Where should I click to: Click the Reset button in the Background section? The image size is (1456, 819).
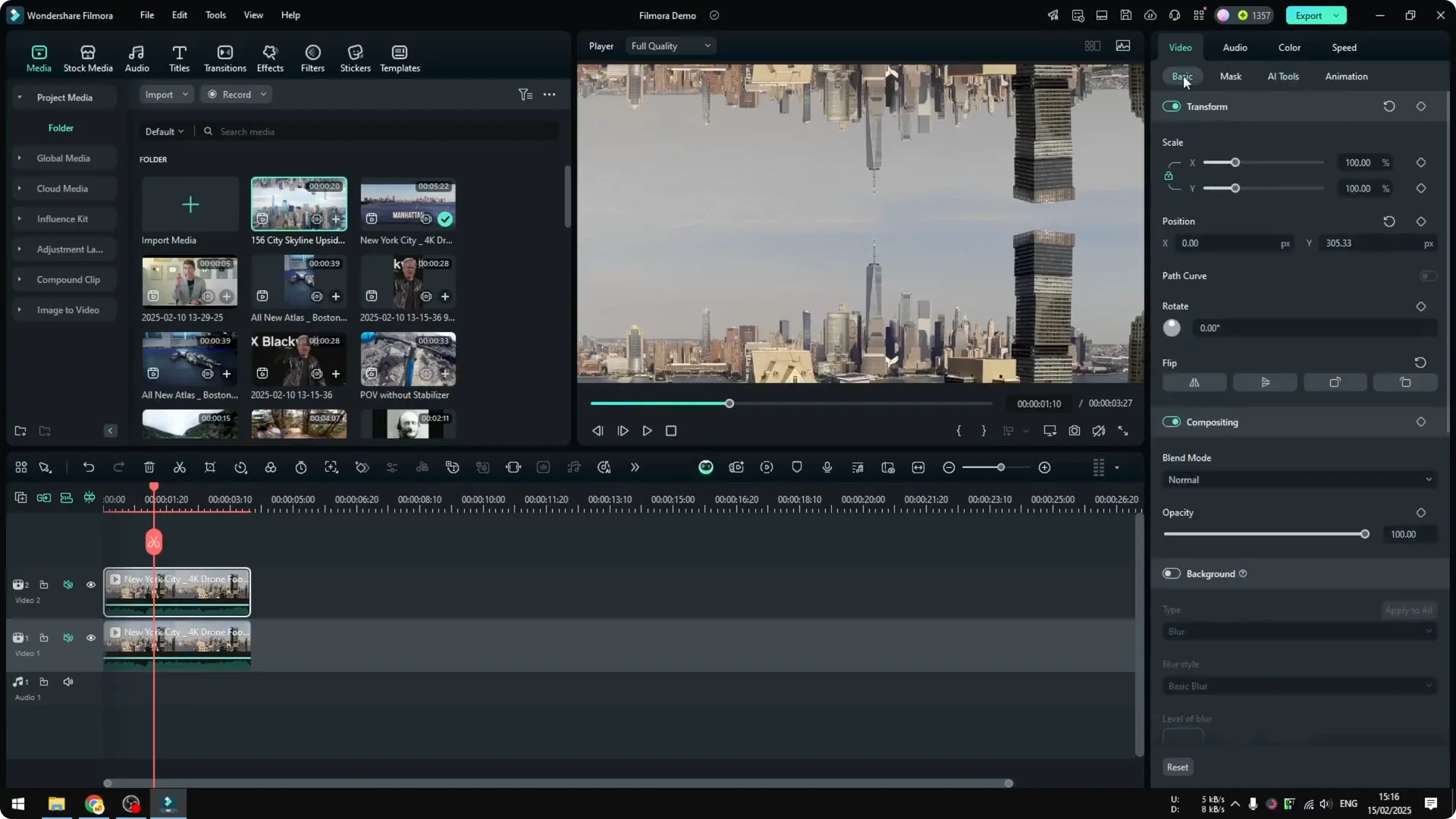tap(1177, 767)
